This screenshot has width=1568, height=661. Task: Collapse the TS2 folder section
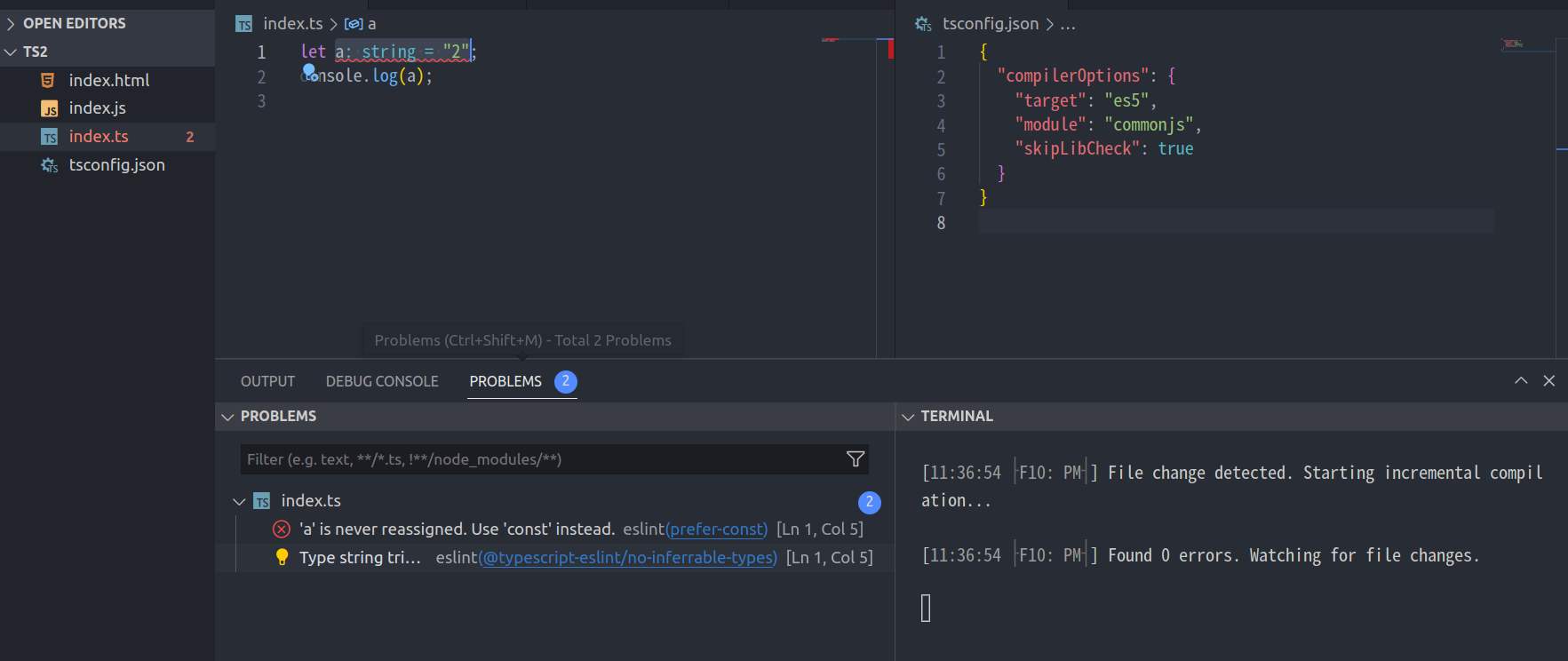point(107,52)
